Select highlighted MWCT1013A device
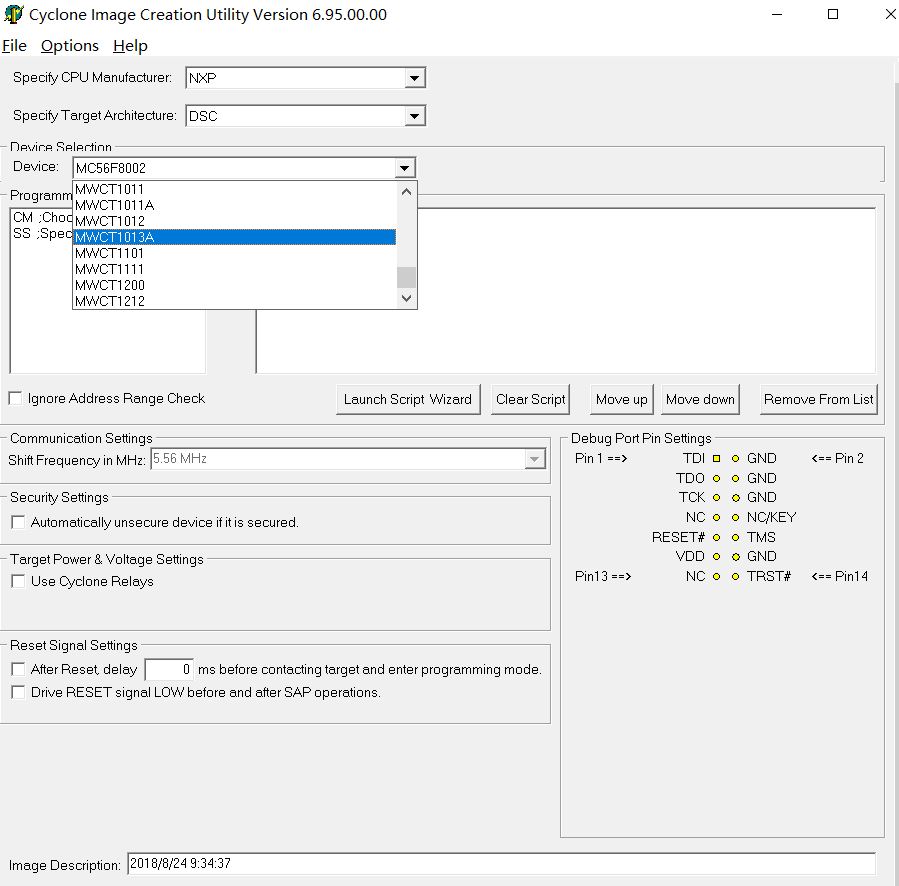 [x=234, y=237]
